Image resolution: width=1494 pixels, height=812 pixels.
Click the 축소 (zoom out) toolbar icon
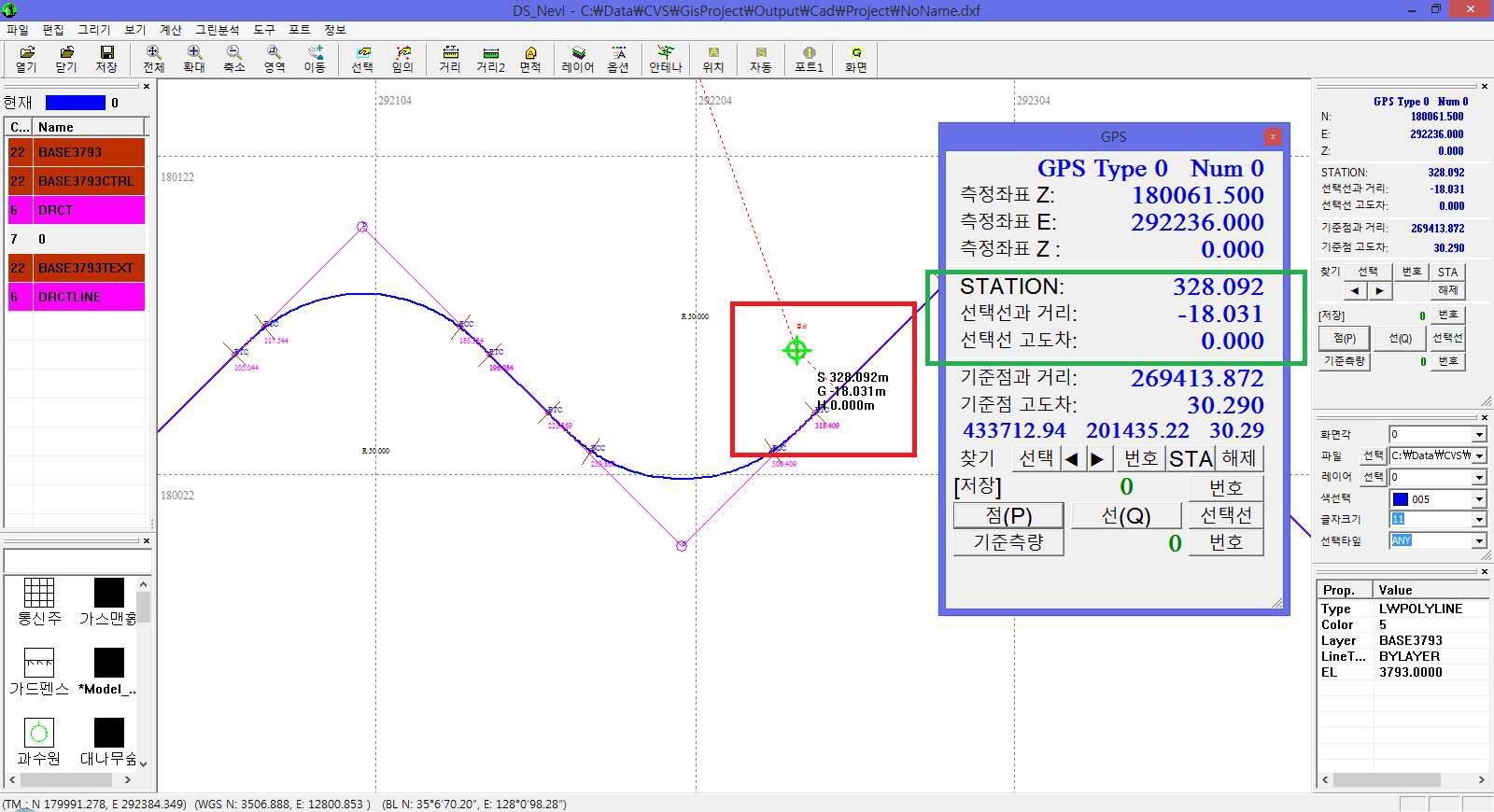pos(234,59)
